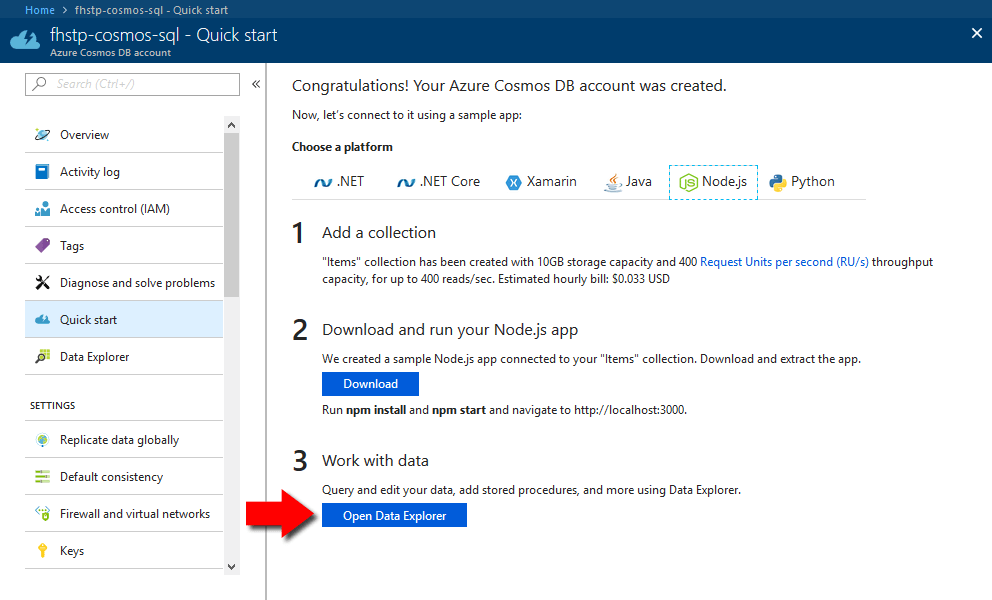This screenshot has height=600, width=992.
Task: Click the Quick start cloud icon in the sidebar
Action: coord(42,320)
